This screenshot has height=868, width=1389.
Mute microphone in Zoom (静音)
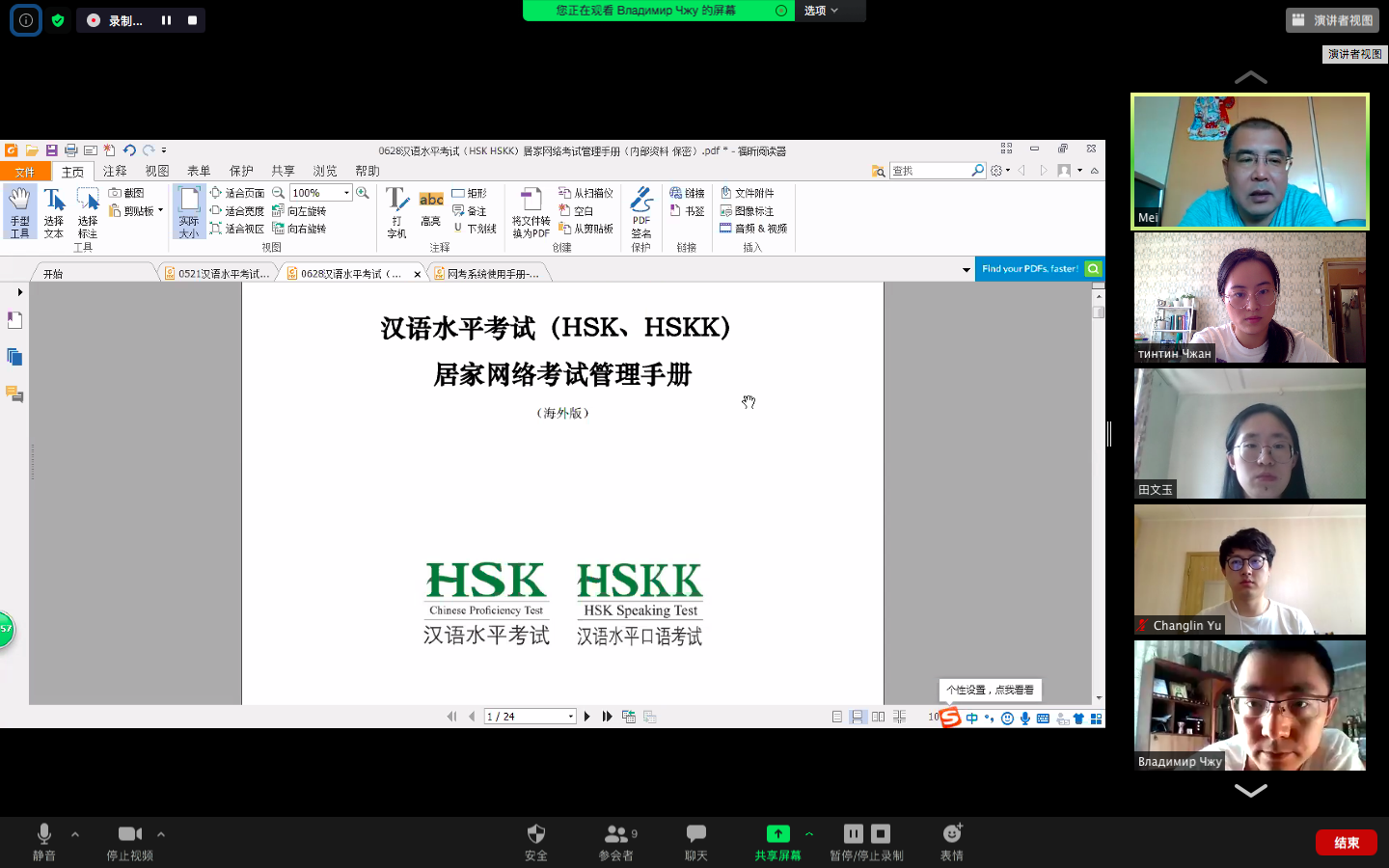pos(44,841)
